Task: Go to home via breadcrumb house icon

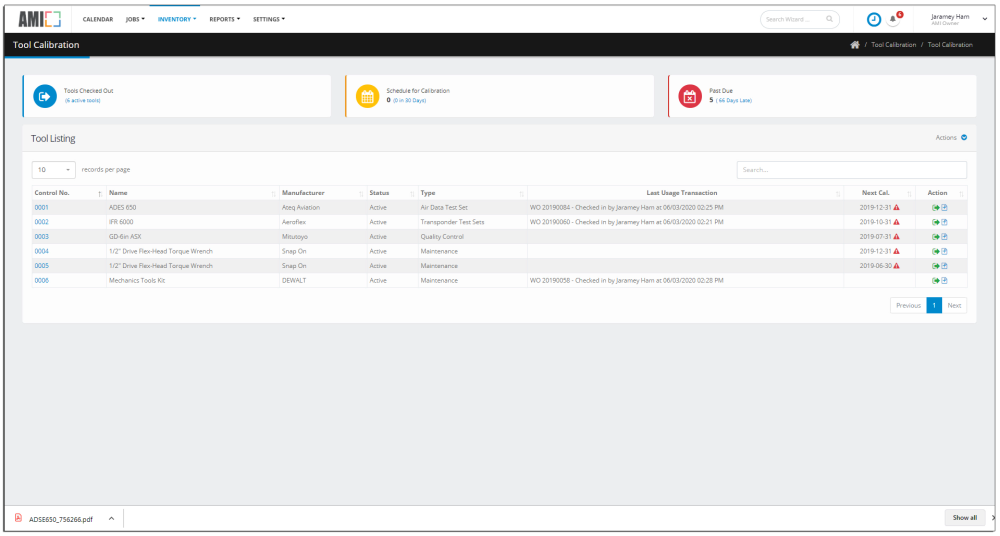Action: tap(855, 45)
